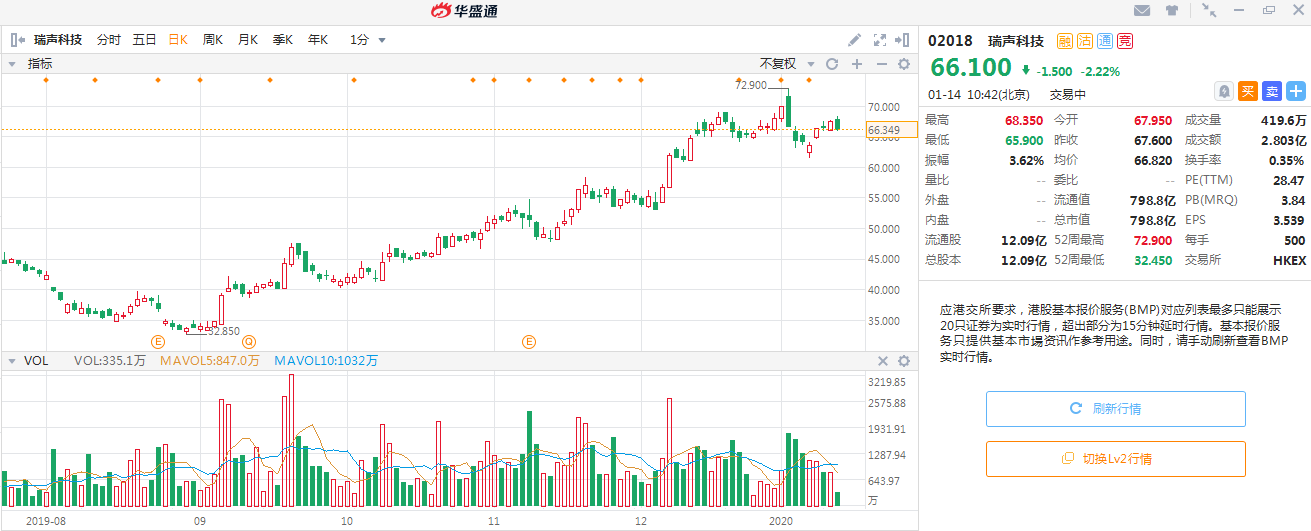Screen dimensions: 1311x531
Task: Click the fullscreen chart expand icon
Action: click(880, 40)
